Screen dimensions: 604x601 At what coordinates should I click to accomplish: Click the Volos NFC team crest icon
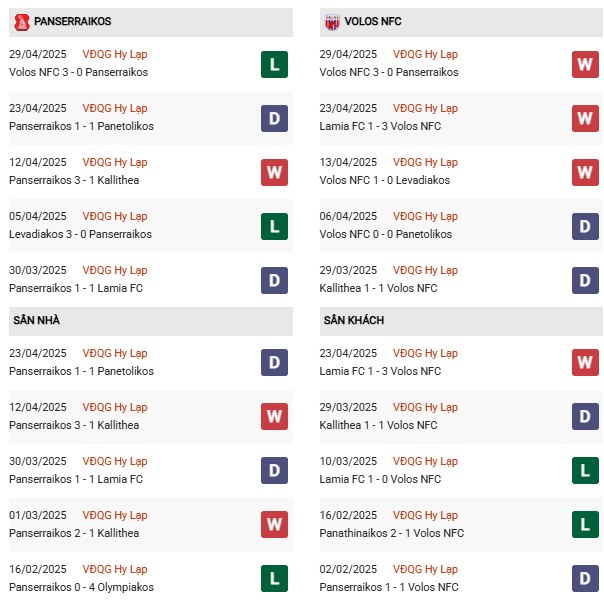331,21
